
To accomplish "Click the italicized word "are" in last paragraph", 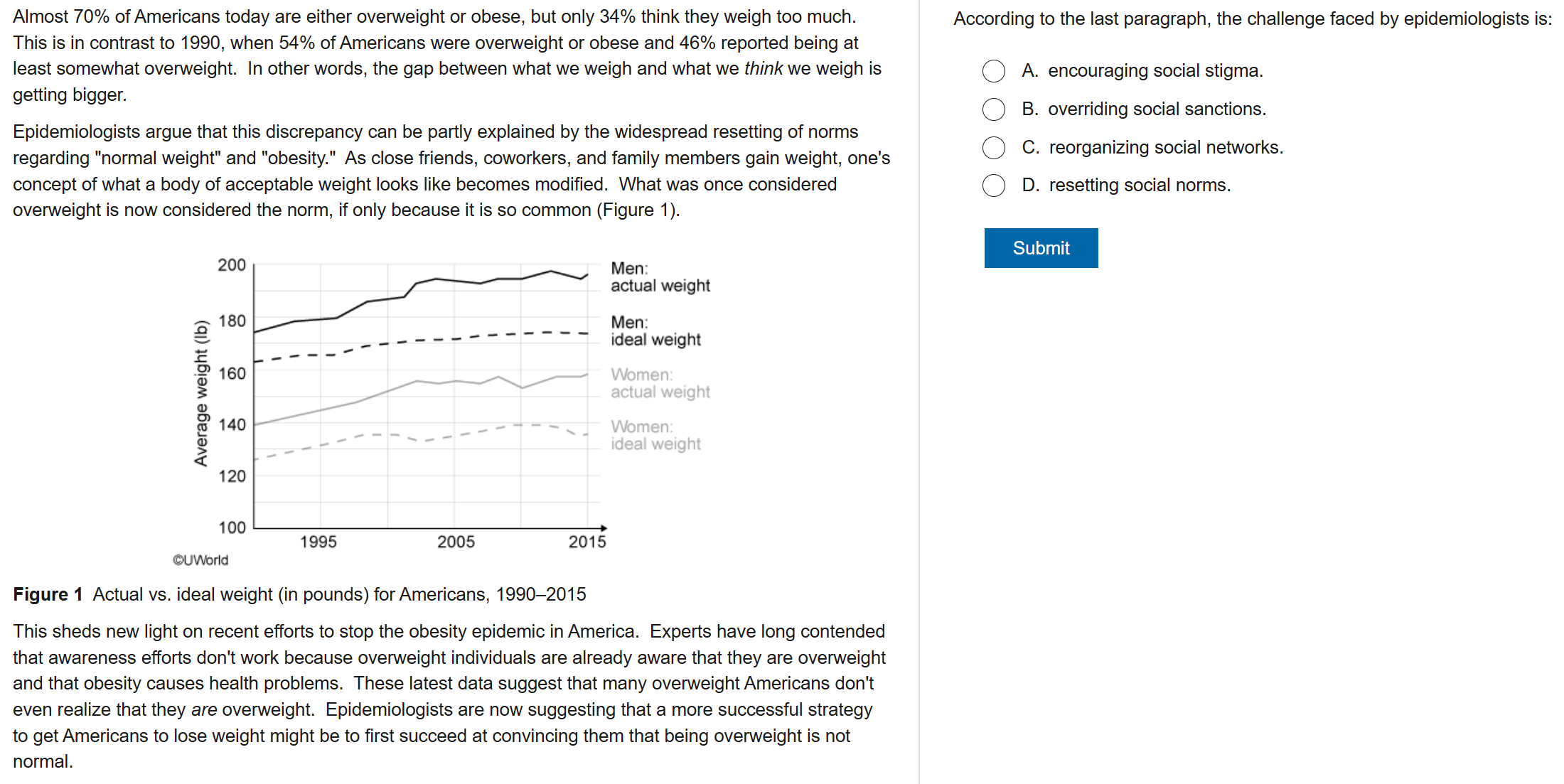I will (204, 710).
